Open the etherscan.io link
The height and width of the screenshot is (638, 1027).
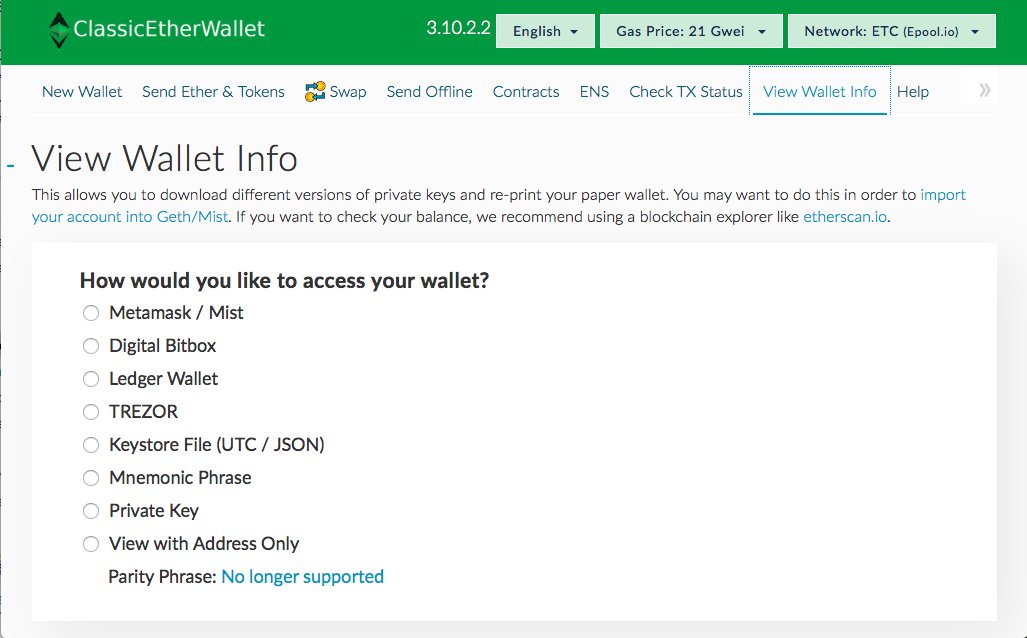click(x=845, y=217)
